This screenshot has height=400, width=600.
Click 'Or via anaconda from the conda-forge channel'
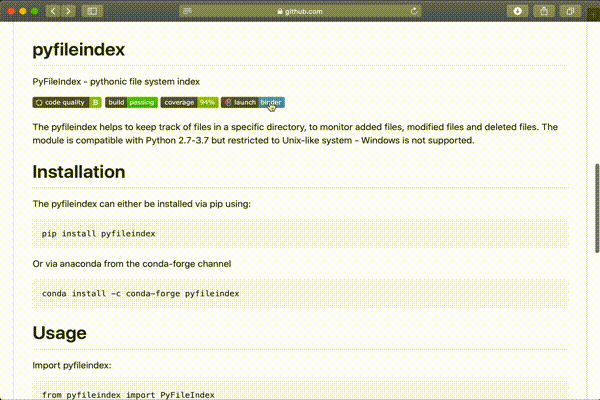(132, 264)
